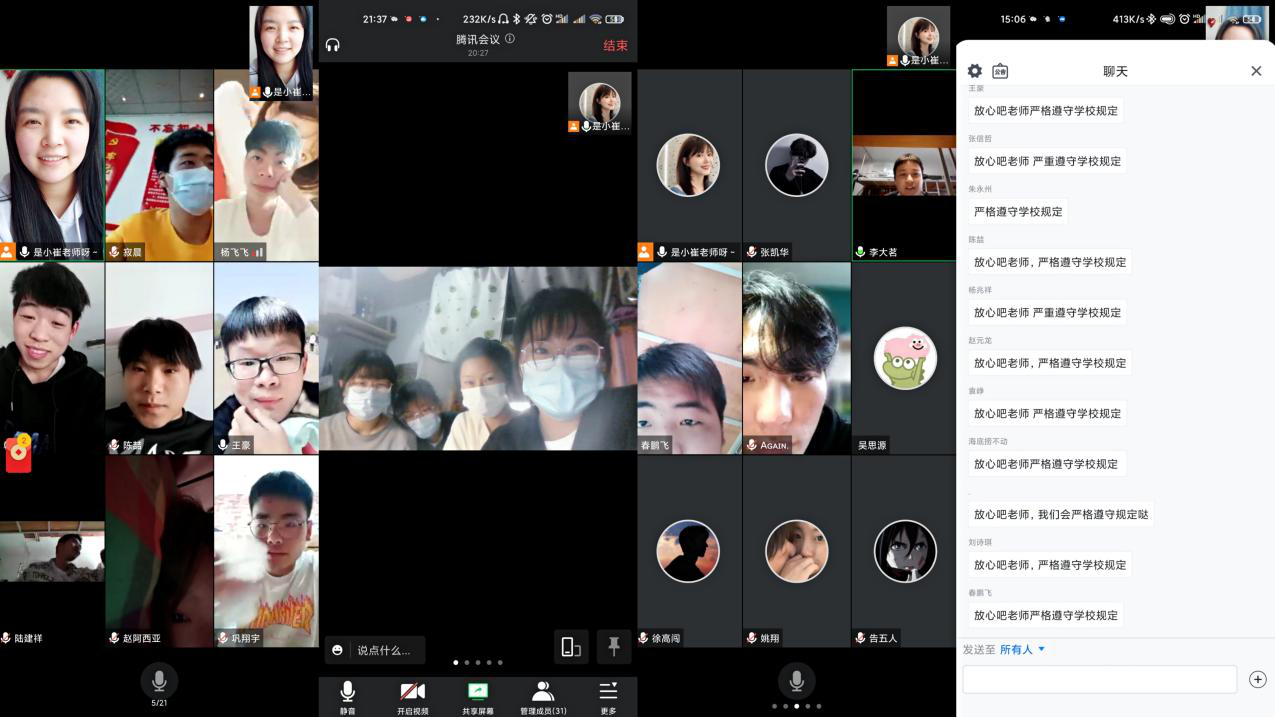Tap the plus icon beside chat input

pyautogui.click(x=1258, y=680)
